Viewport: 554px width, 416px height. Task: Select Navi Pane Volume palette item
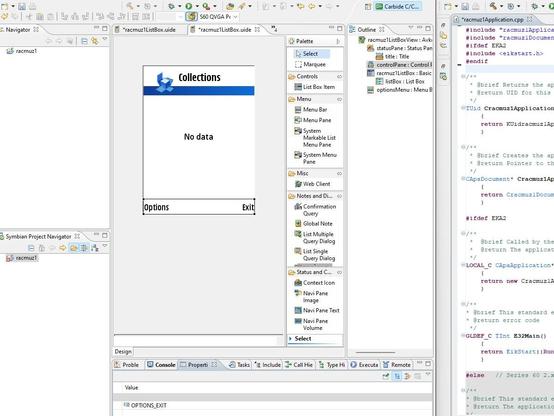pyautogui.click(x=311, y=324)
